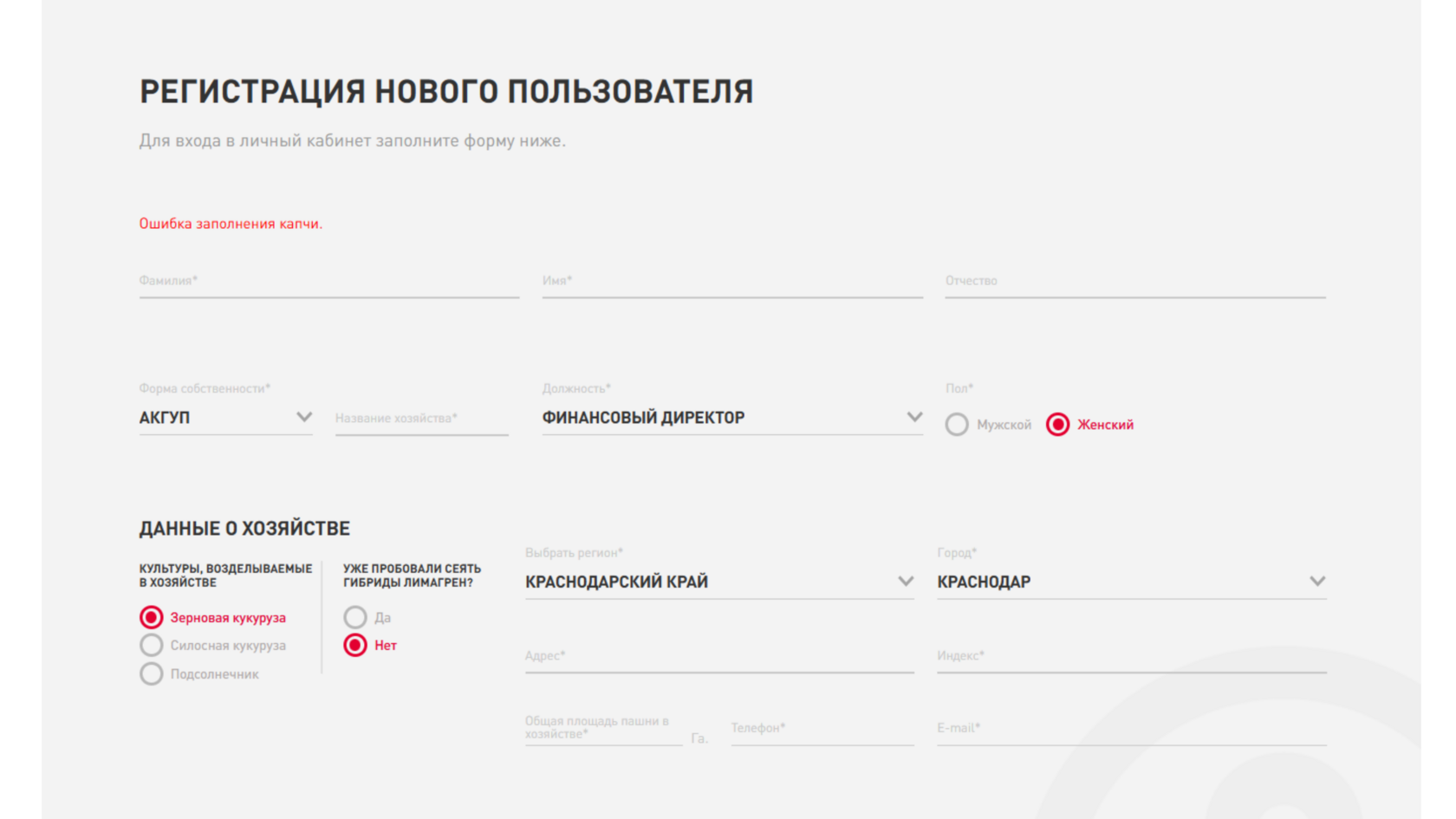Expand the Должность dropdown showing Финансовый директор
This screenshot has width=1456, height=819.
(x=732, y=418)
